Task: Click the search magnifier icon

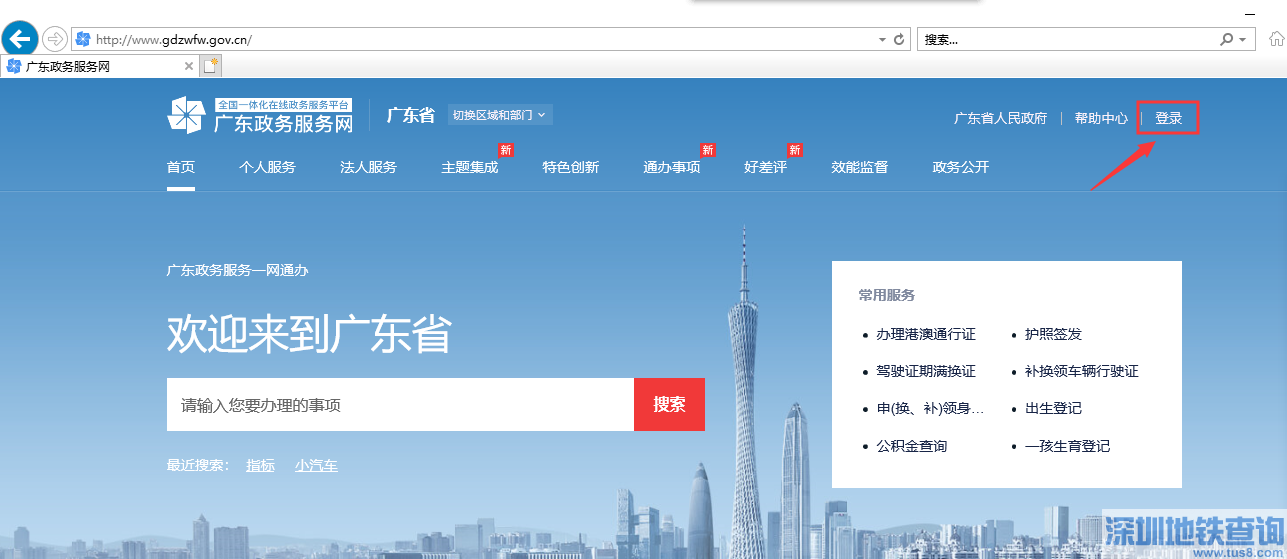Action: tap(1227, 40)
